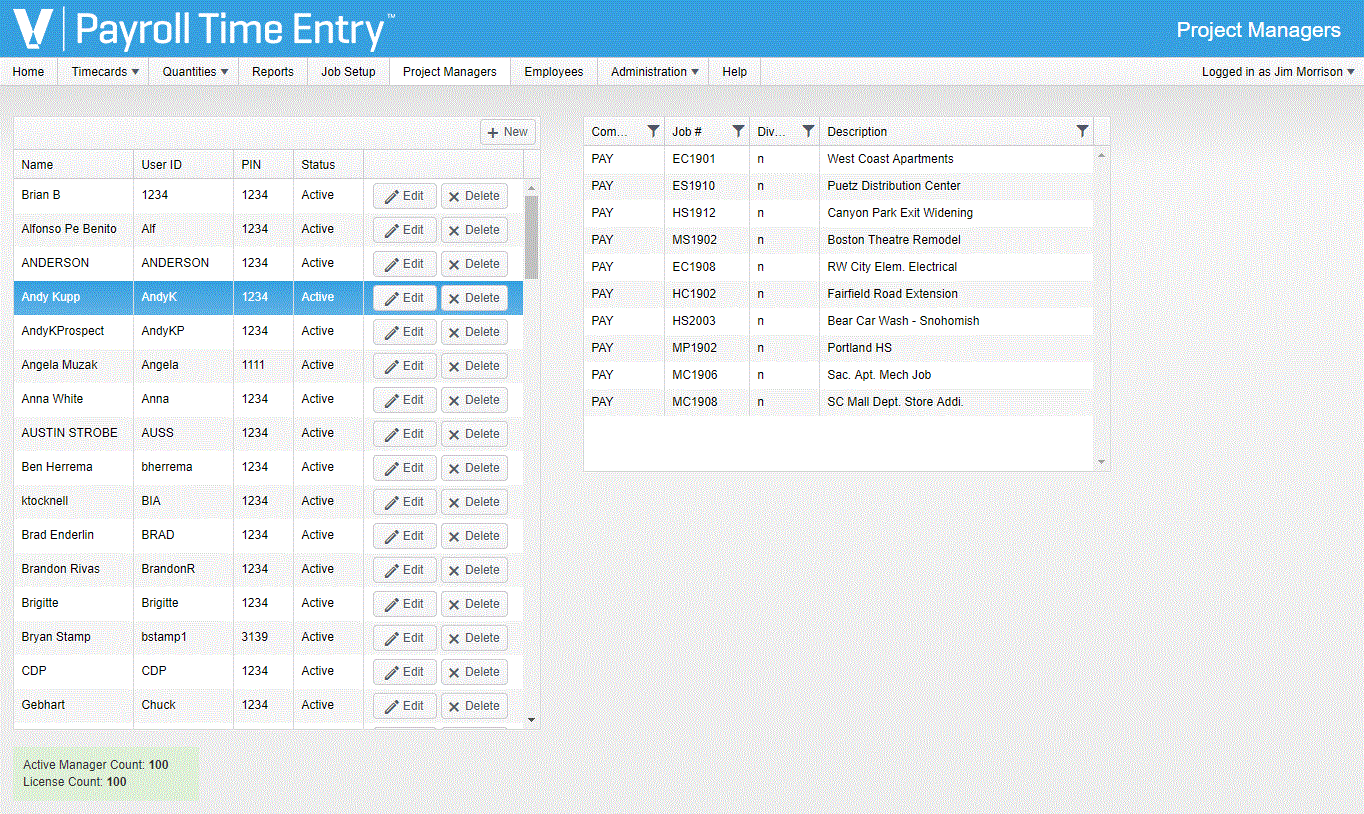The image size is (1364, 814).
Task: Edit the Andy Kupp manager row
Action: tap(405, 298)
